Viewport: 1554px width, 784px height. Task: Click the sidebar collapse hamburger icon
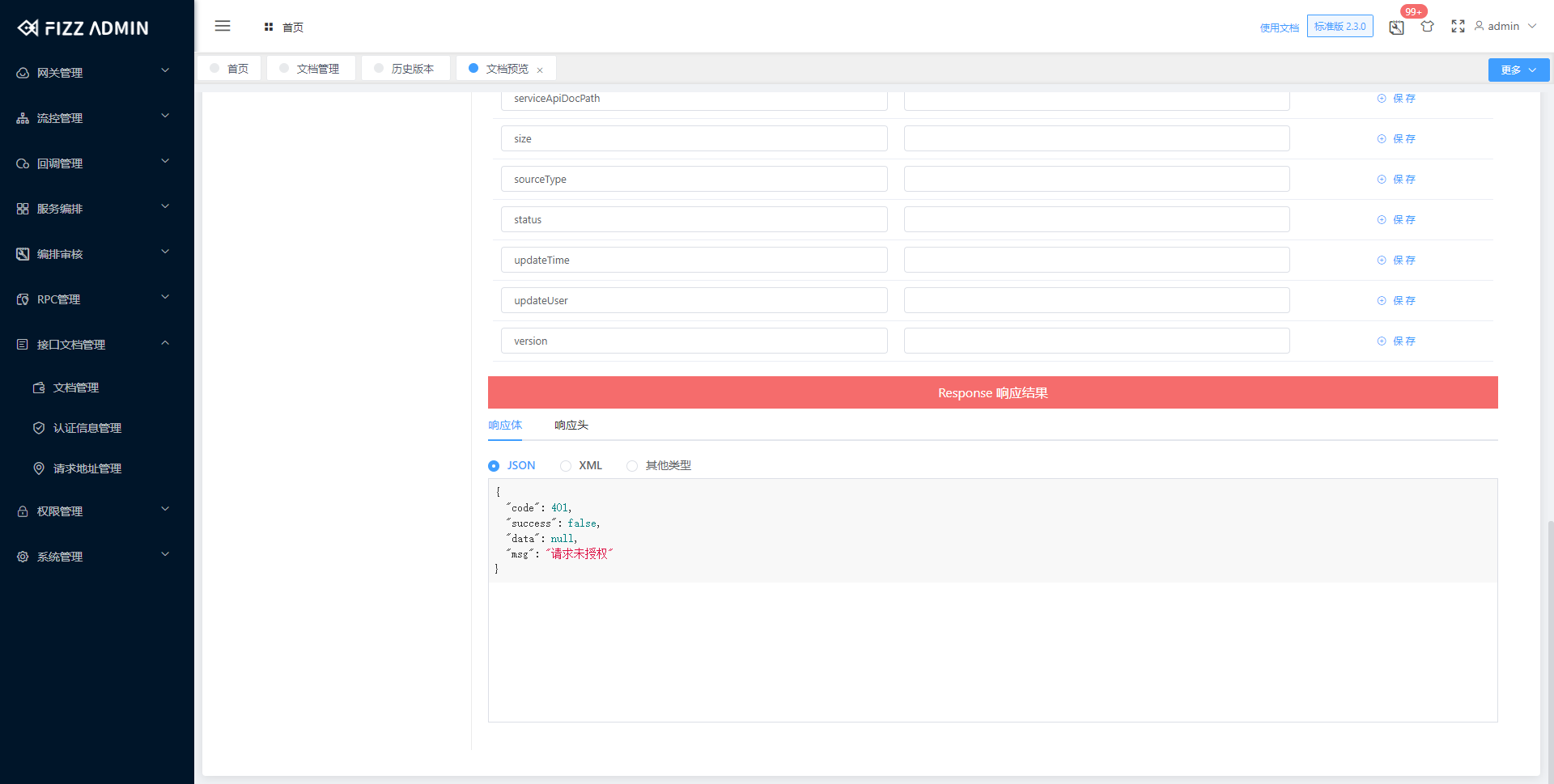223,25
